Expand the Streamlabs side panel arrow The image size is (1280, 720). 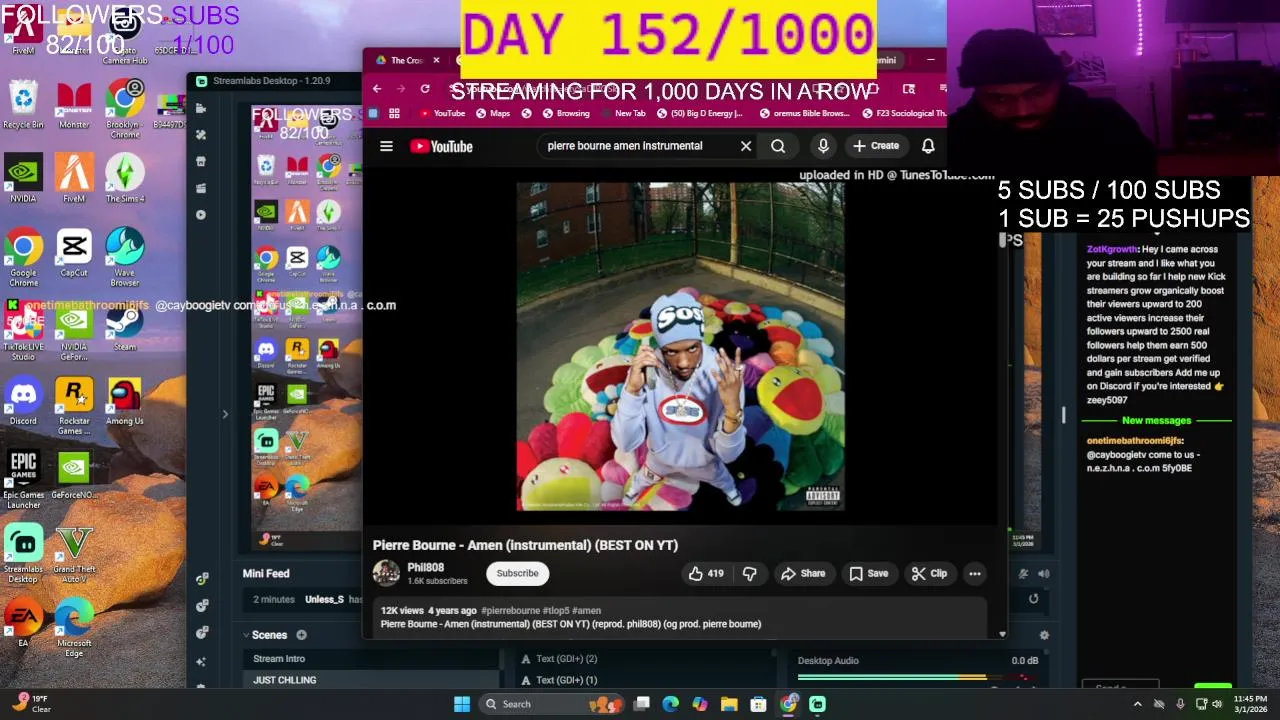[x=225, y=414]
